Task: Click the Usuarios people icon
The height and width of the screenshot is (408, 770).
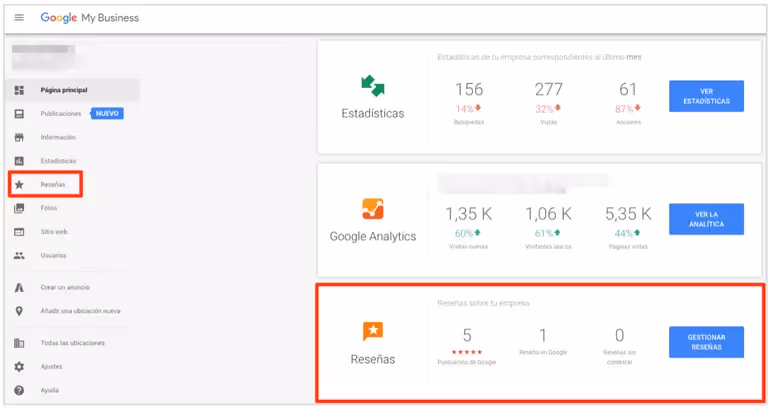Action: (19, 255)
